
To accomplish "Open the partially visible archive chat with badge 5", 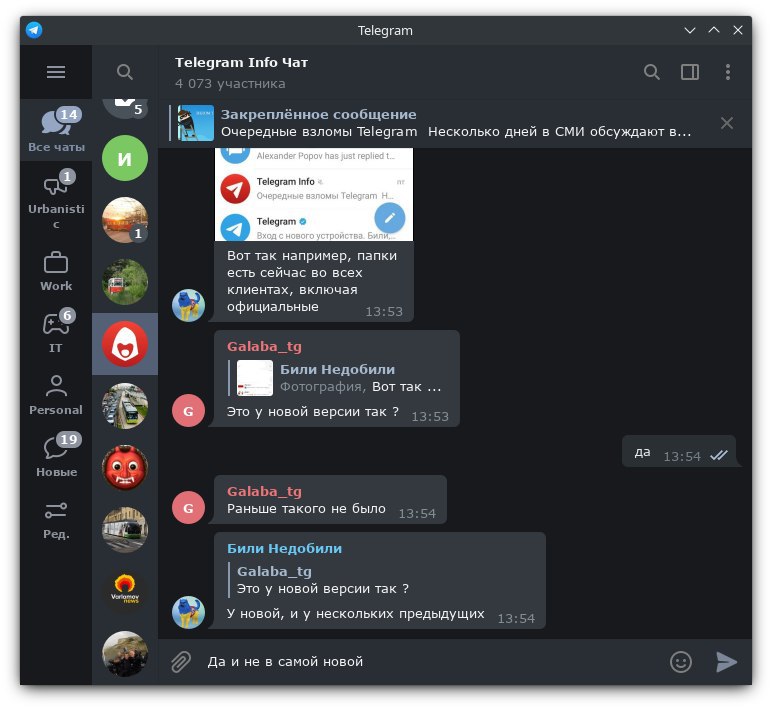I will (125, 109).
